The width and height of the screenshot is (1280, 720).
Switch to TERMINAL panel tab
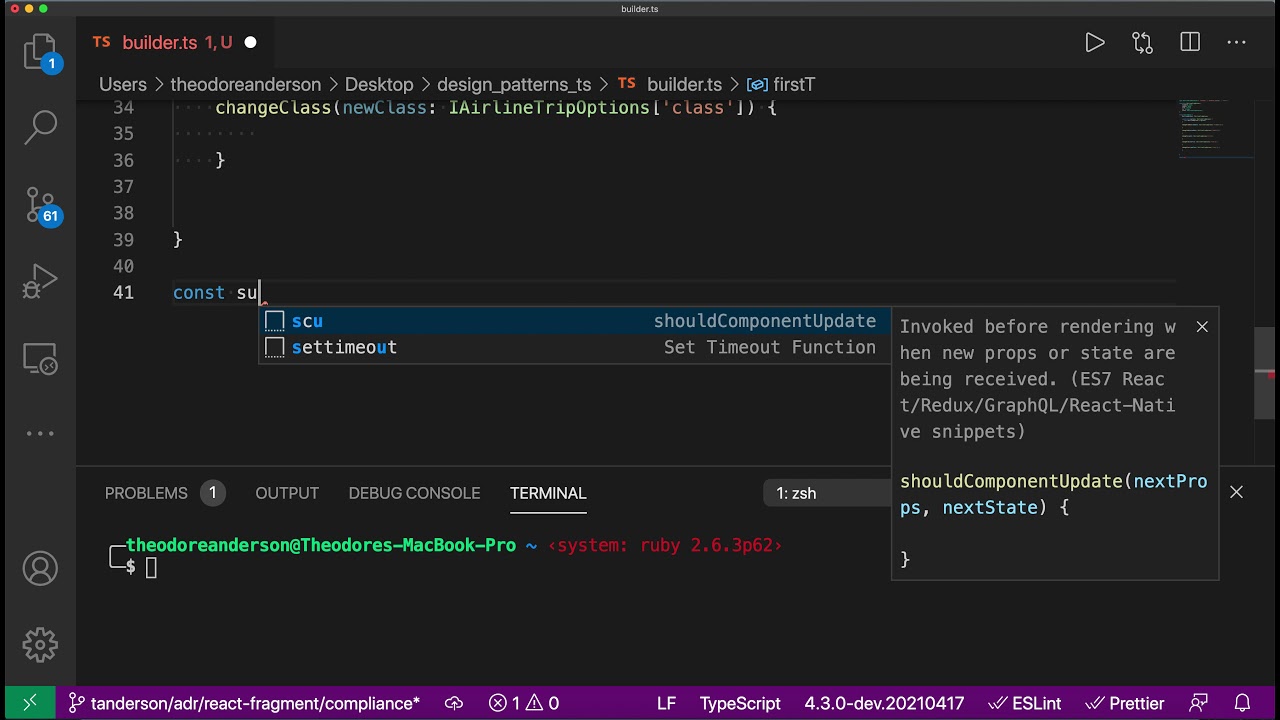tap(548, 493)
